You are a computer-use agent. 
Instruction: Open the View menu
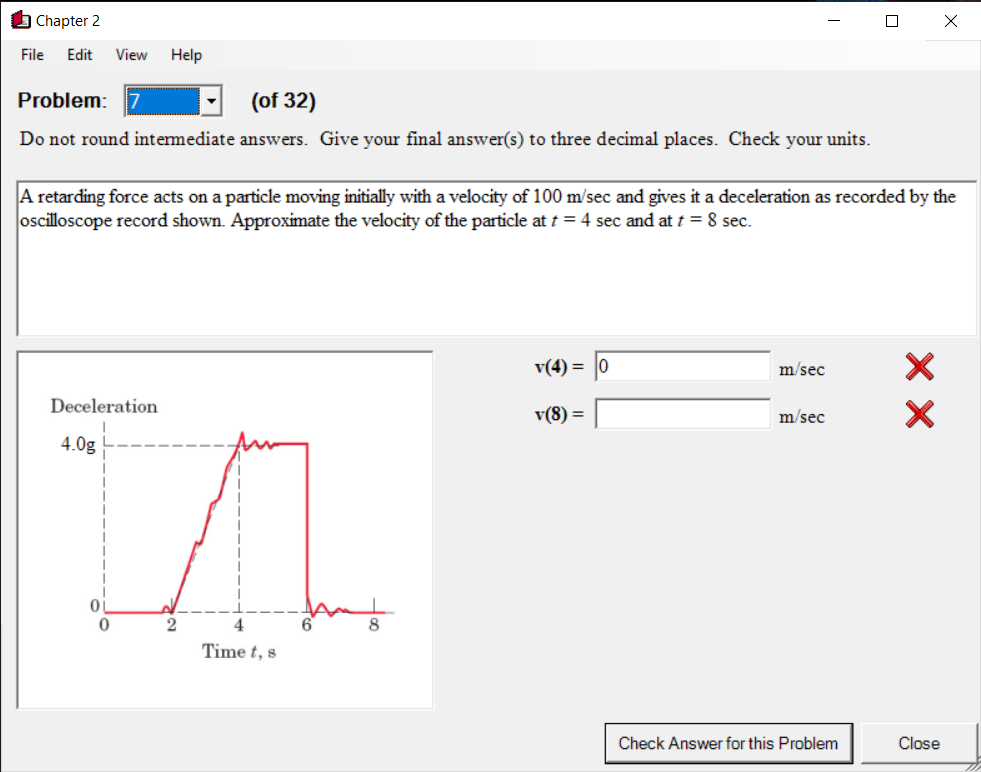click(x=130, y=55)
